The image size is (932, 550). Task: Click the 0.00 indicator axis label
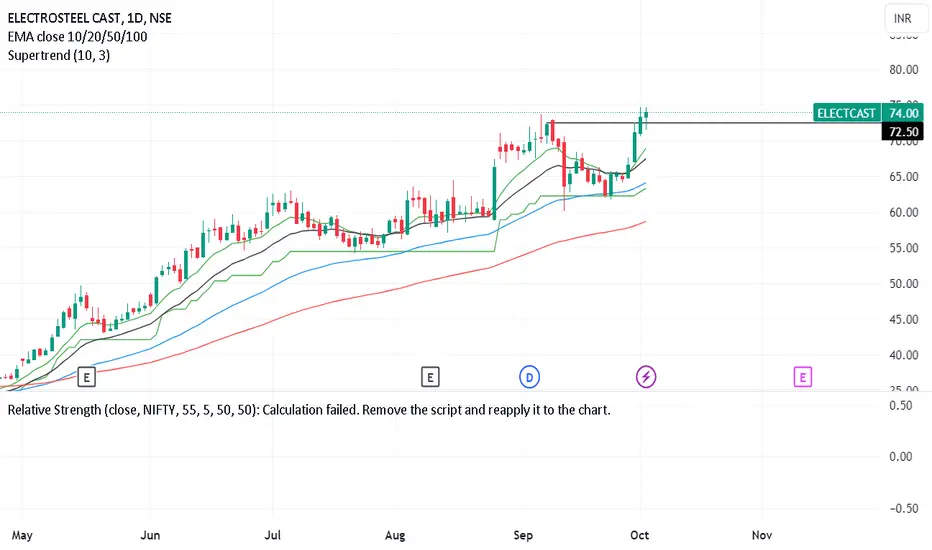point(901,457)
